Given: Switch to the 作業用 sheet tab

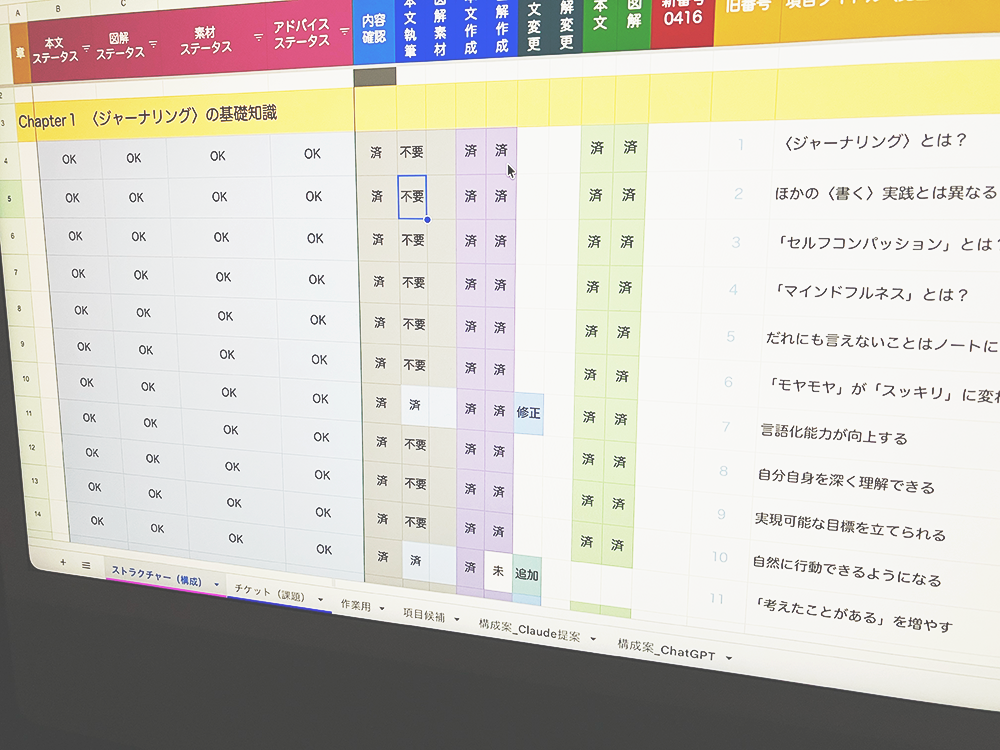Looking at the screenshot, I should [x=356, y=605].
